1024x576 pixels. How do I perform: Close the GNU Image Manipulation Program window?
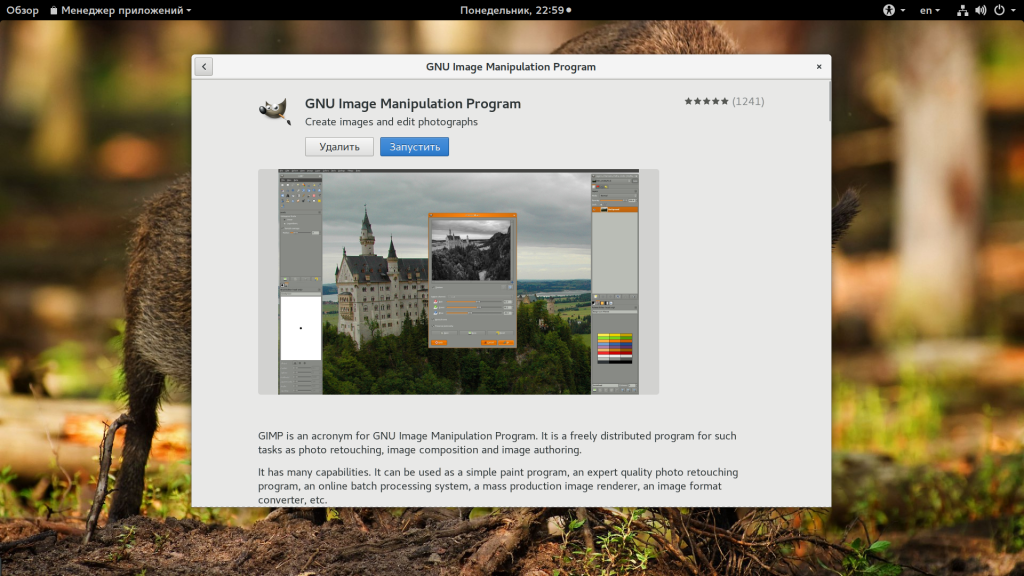pyautogui.click(x=818, y=67)
